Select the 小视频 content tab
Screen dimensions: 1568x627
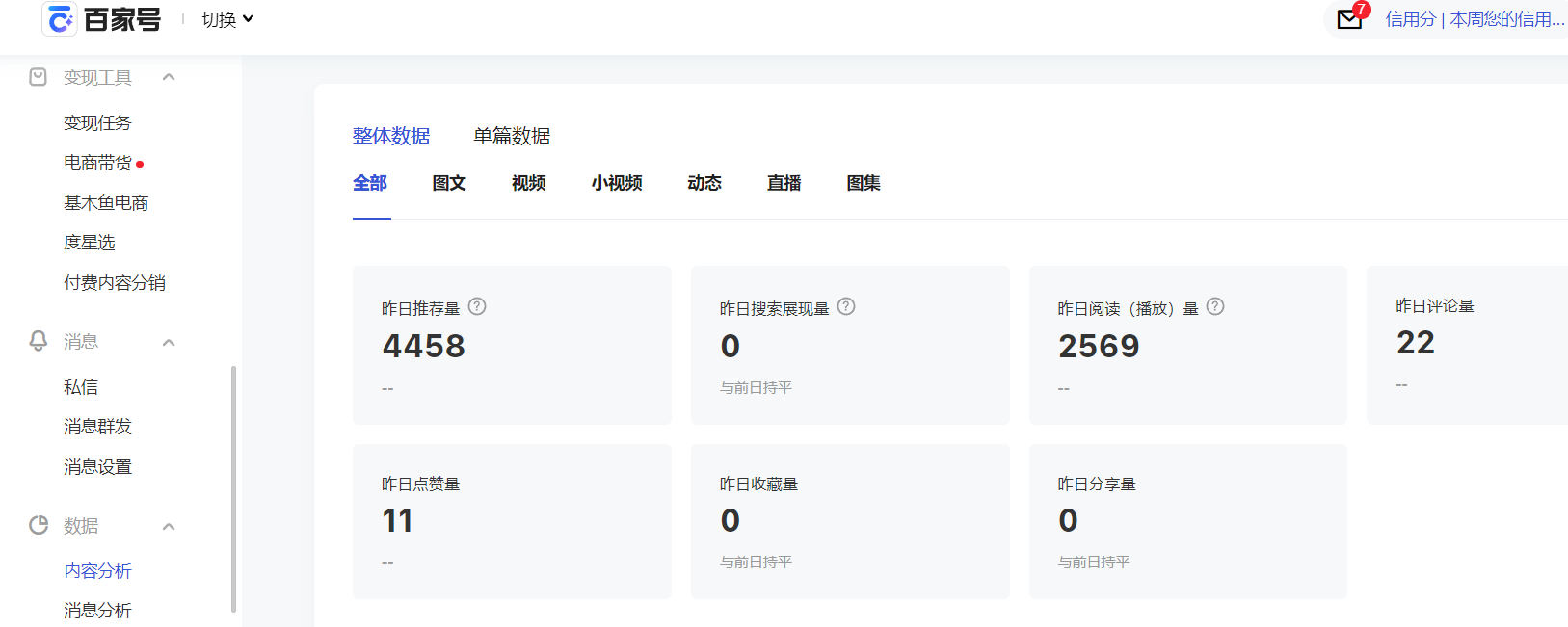[617, 183]
